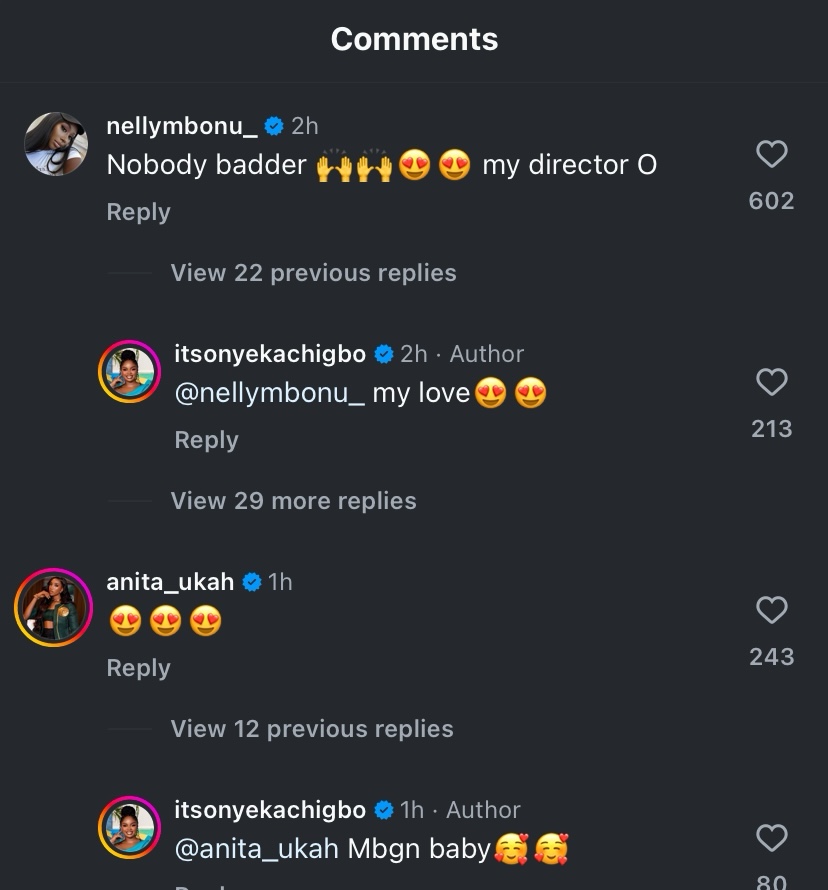Viewport: 828px width, 890px height.
Task: Open the anita_ukah username link
Action: [170, 582]
